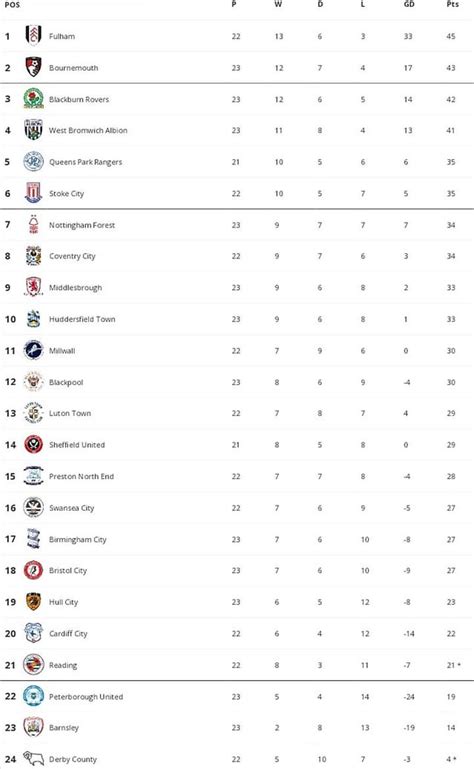Click the Pts column header
This screenshot has width=474, height=769.
click(452, 4)
